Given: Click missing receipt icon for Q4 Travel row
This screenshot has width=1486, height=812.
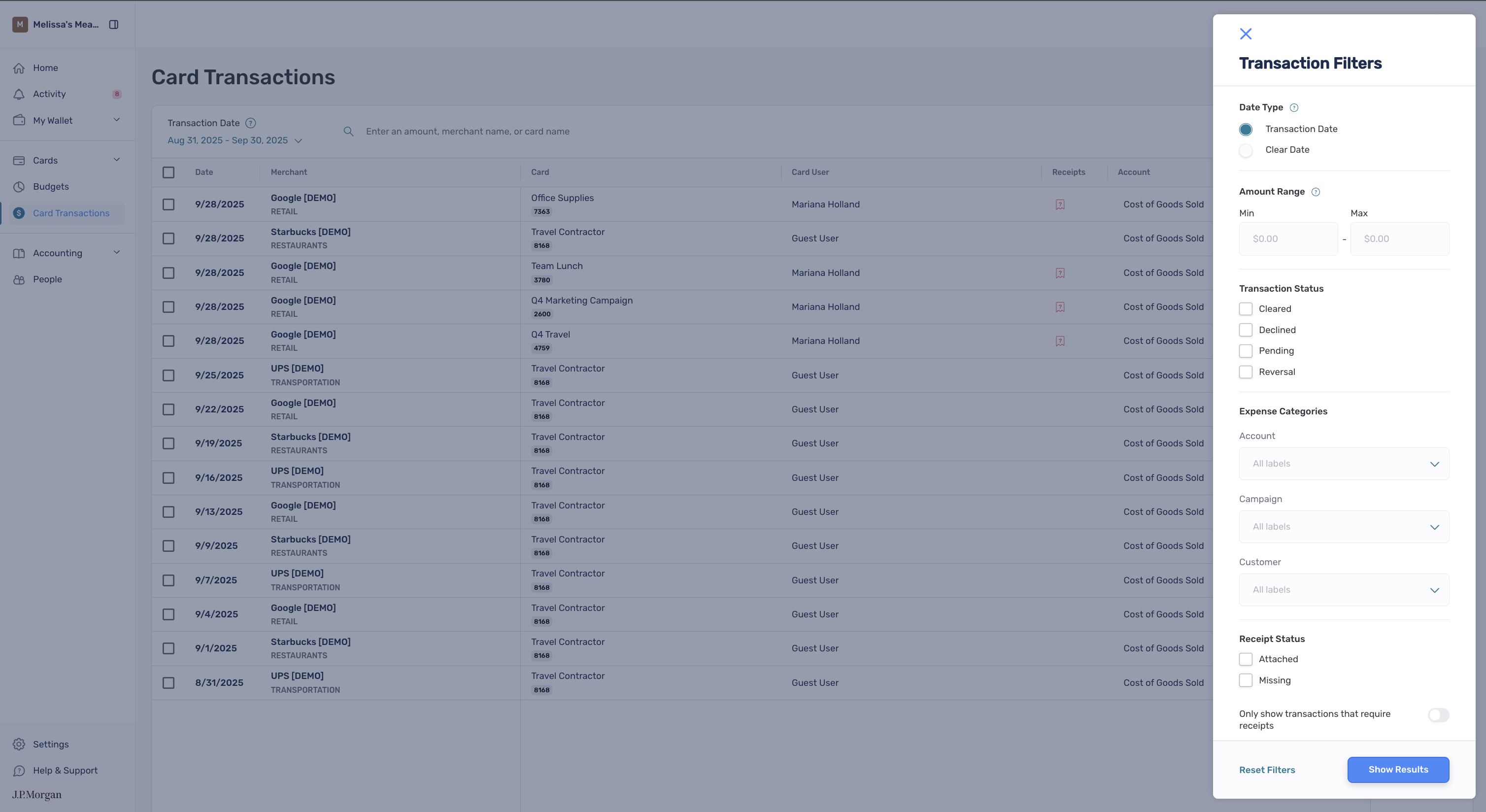Looking at the screenshot, I should (1060, 341).
